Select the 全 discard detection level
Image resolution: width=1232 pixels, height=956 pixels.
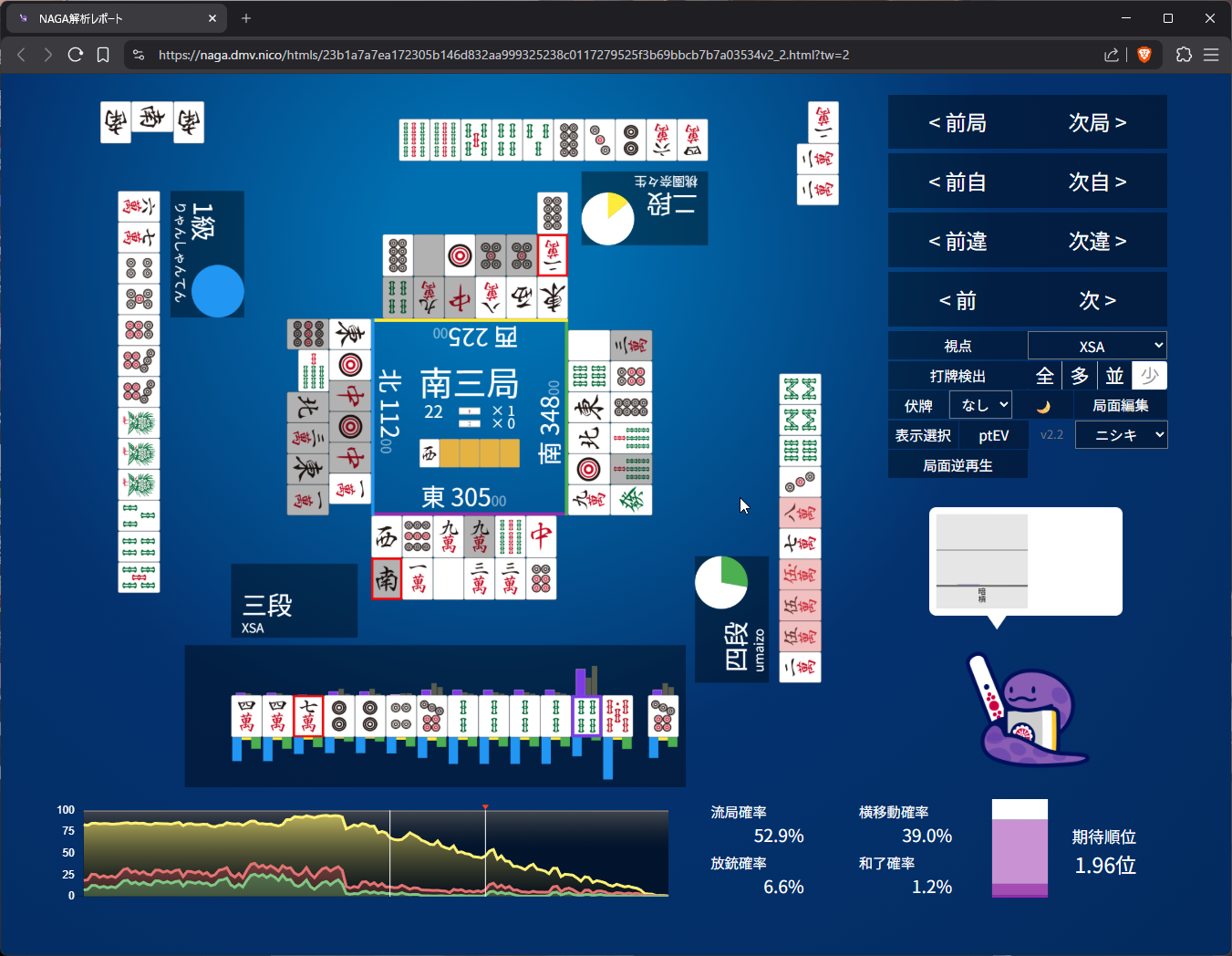(x=1045, y=376)
